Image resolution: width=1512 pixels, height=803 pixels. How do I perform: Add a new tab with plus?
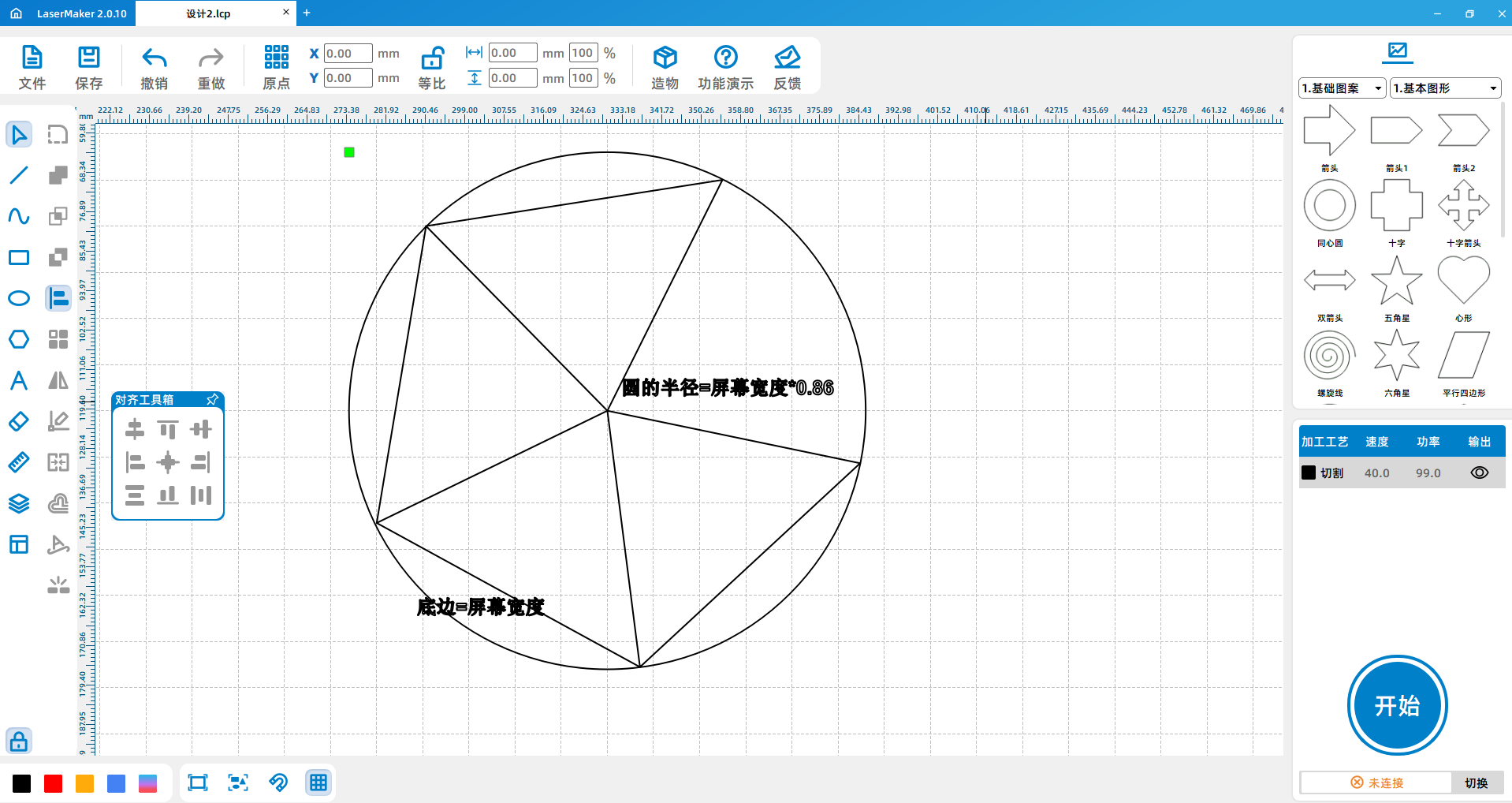click(x=307, y=13)
